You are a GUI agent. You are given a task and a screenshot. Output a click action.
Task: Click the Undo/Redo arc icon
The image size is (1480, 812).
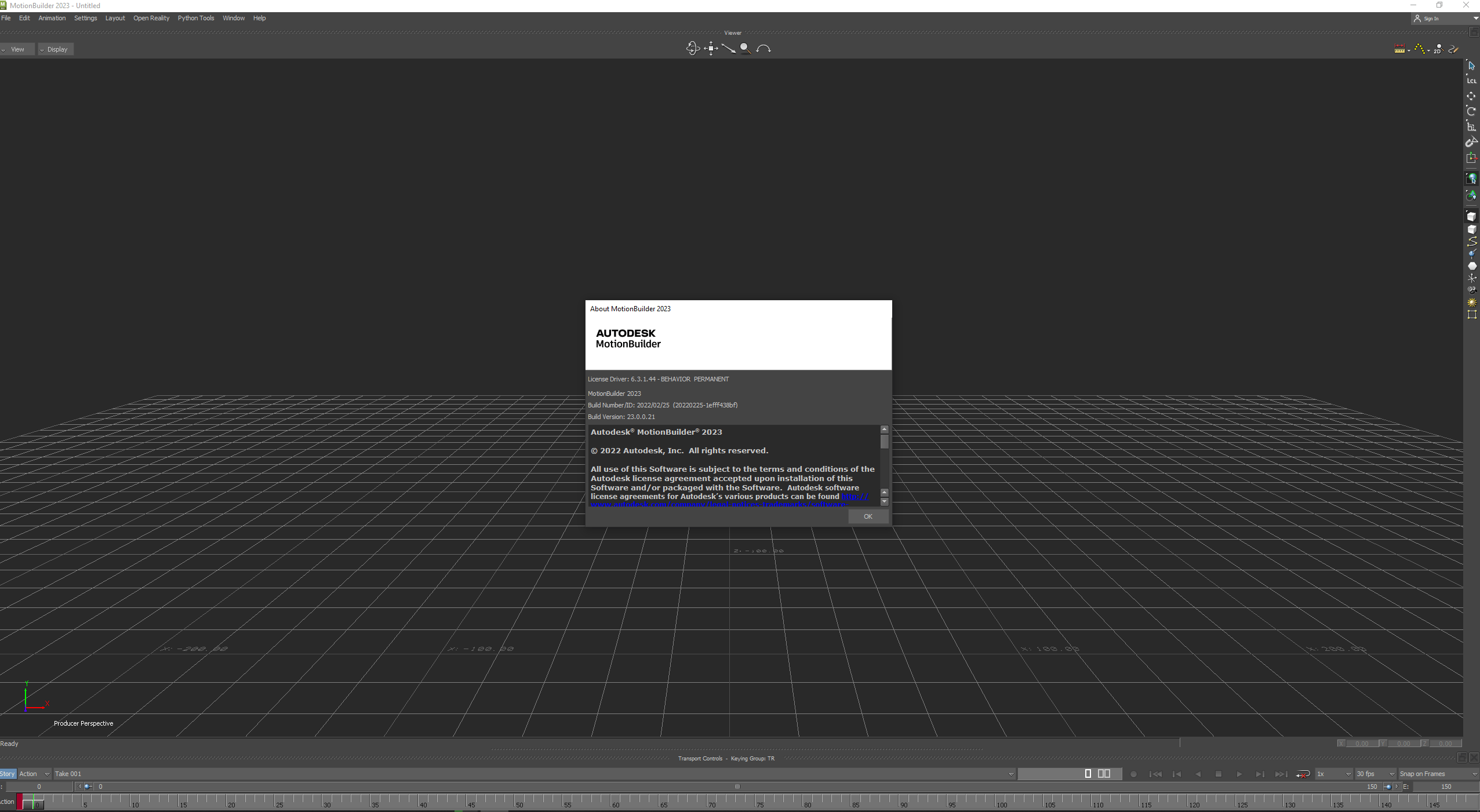[x=762, y=48]
